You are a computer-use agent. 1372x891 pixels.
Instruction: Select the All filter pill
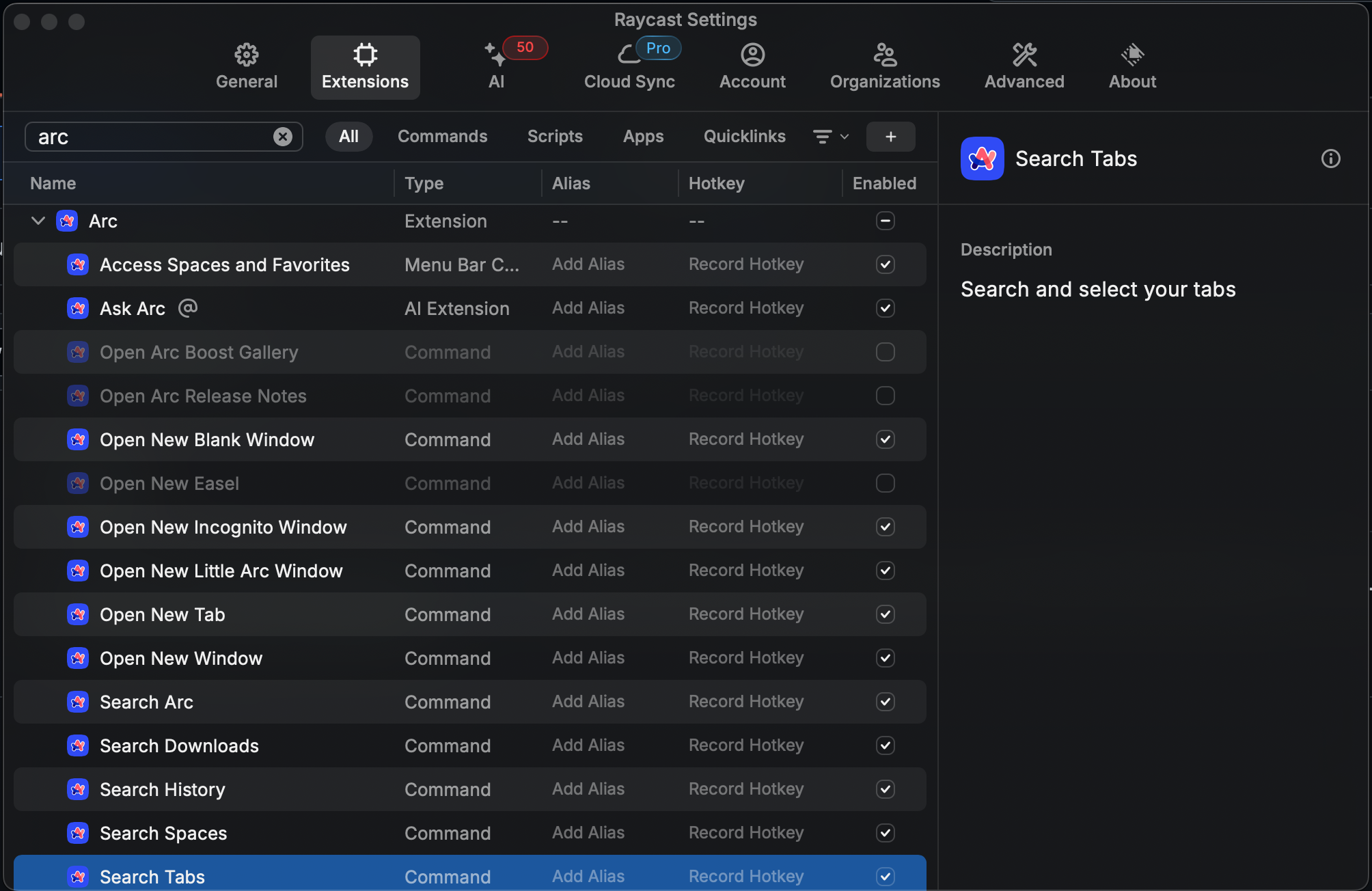tap(348, 137)
